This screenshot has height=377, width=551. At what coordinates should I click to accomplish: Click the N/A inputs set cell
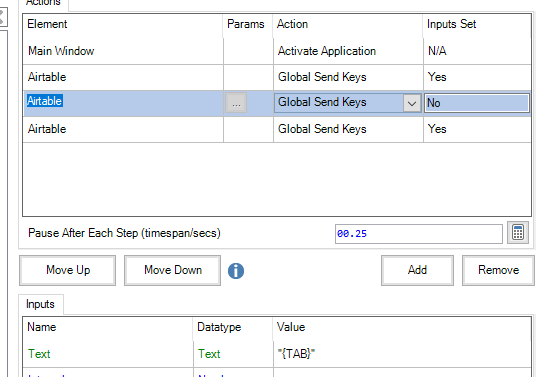click(477, 51)
